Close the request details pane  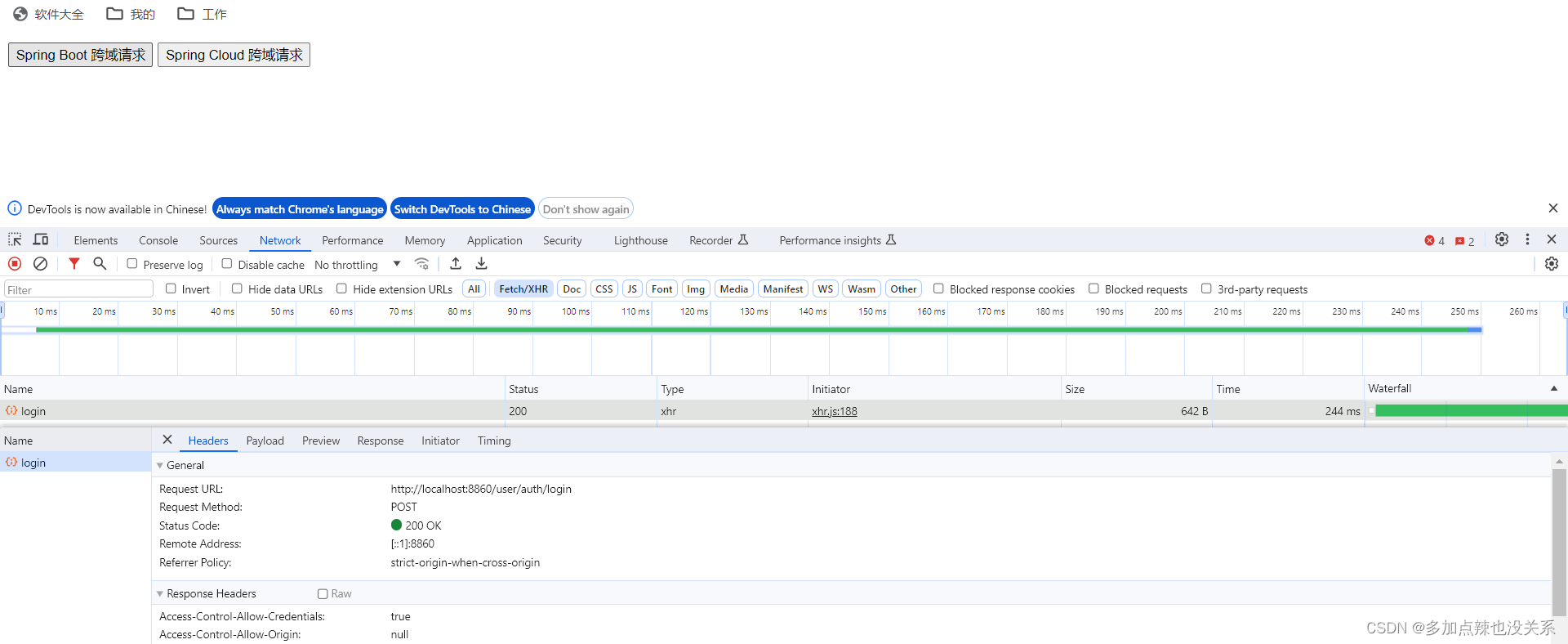point(167,440)
